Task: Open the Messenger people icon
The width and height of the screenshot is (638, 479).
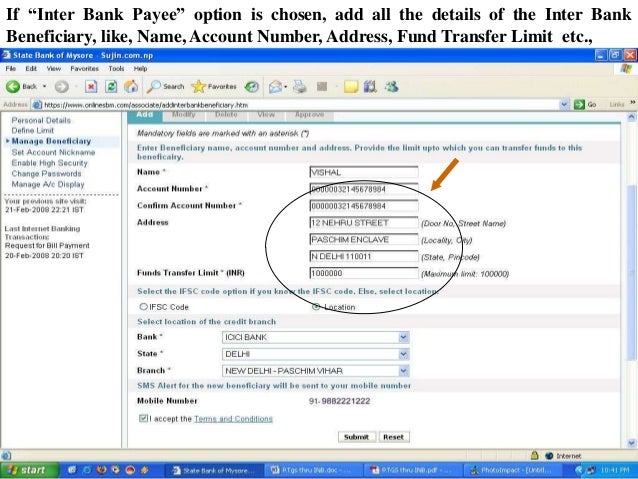Action: coord(391,86)
